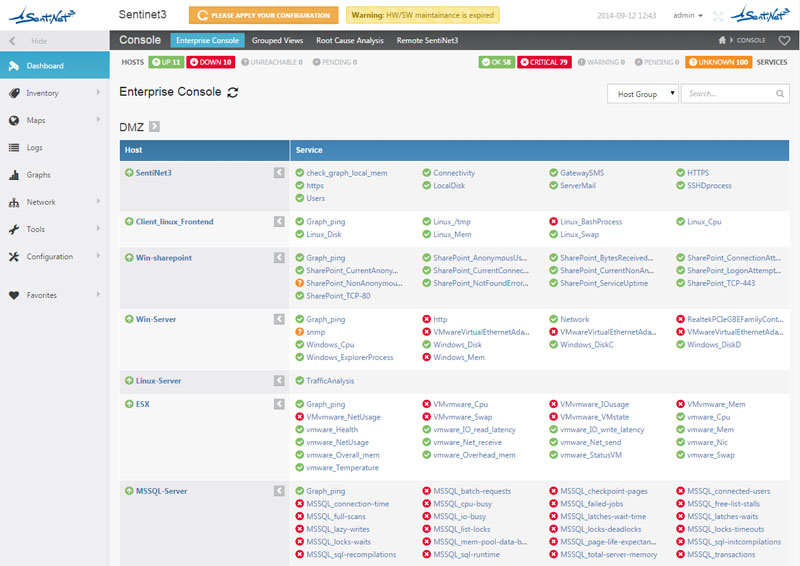This screenshot has height=566, width=800.
Task: Expand the Inventory submenu arrow
Action: (x=98, y=92)
